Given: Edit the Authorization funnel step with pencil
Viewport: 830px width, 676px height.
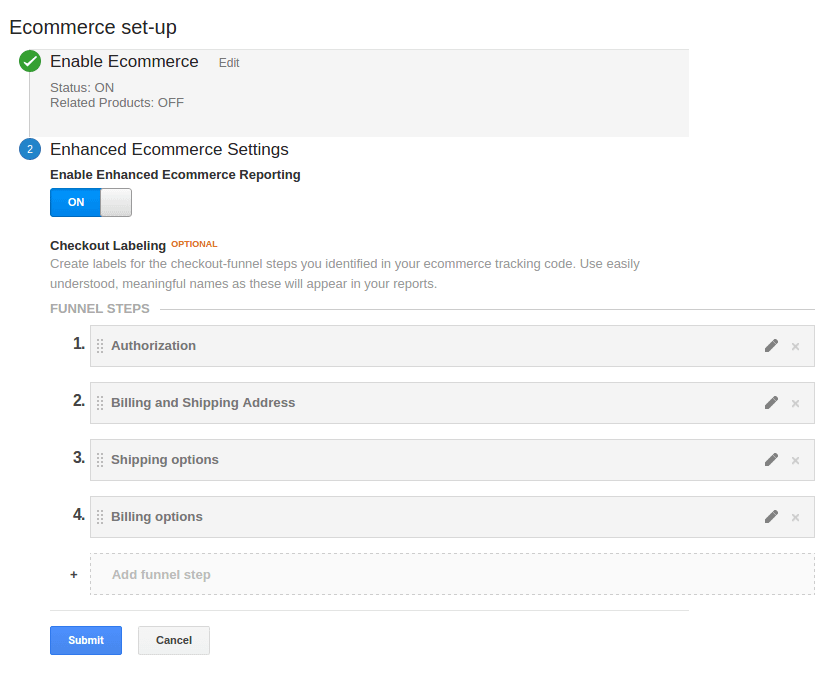Looking at the screenshot, I should coord(771,346).
